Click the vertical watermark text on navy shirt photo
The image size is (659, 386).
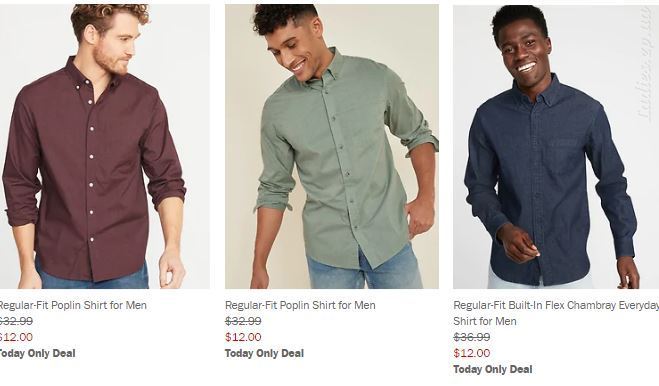645,63
